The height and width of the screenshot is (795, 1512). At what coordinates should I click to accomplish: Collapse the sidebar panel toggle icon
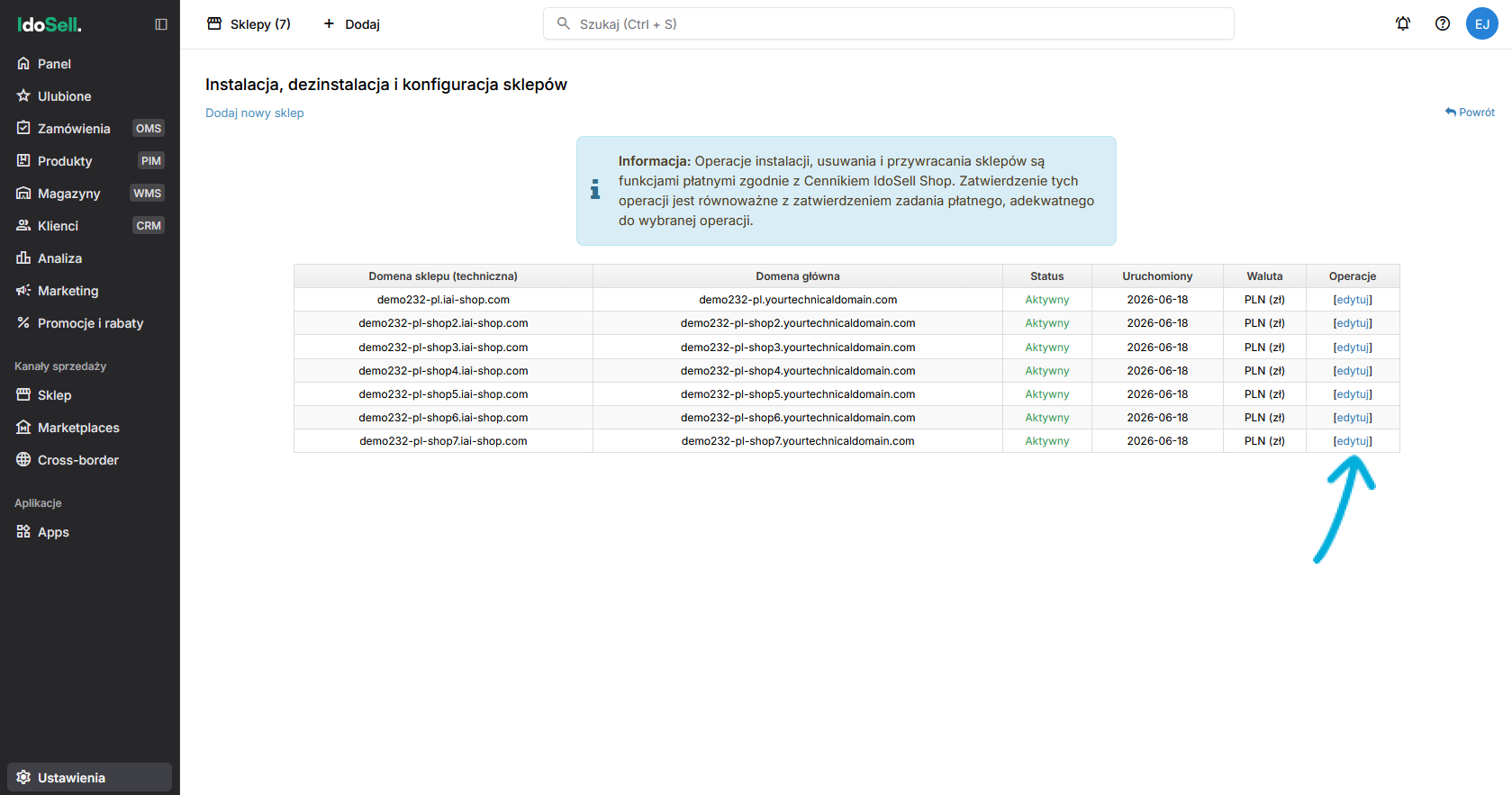(x=161, y=24)
